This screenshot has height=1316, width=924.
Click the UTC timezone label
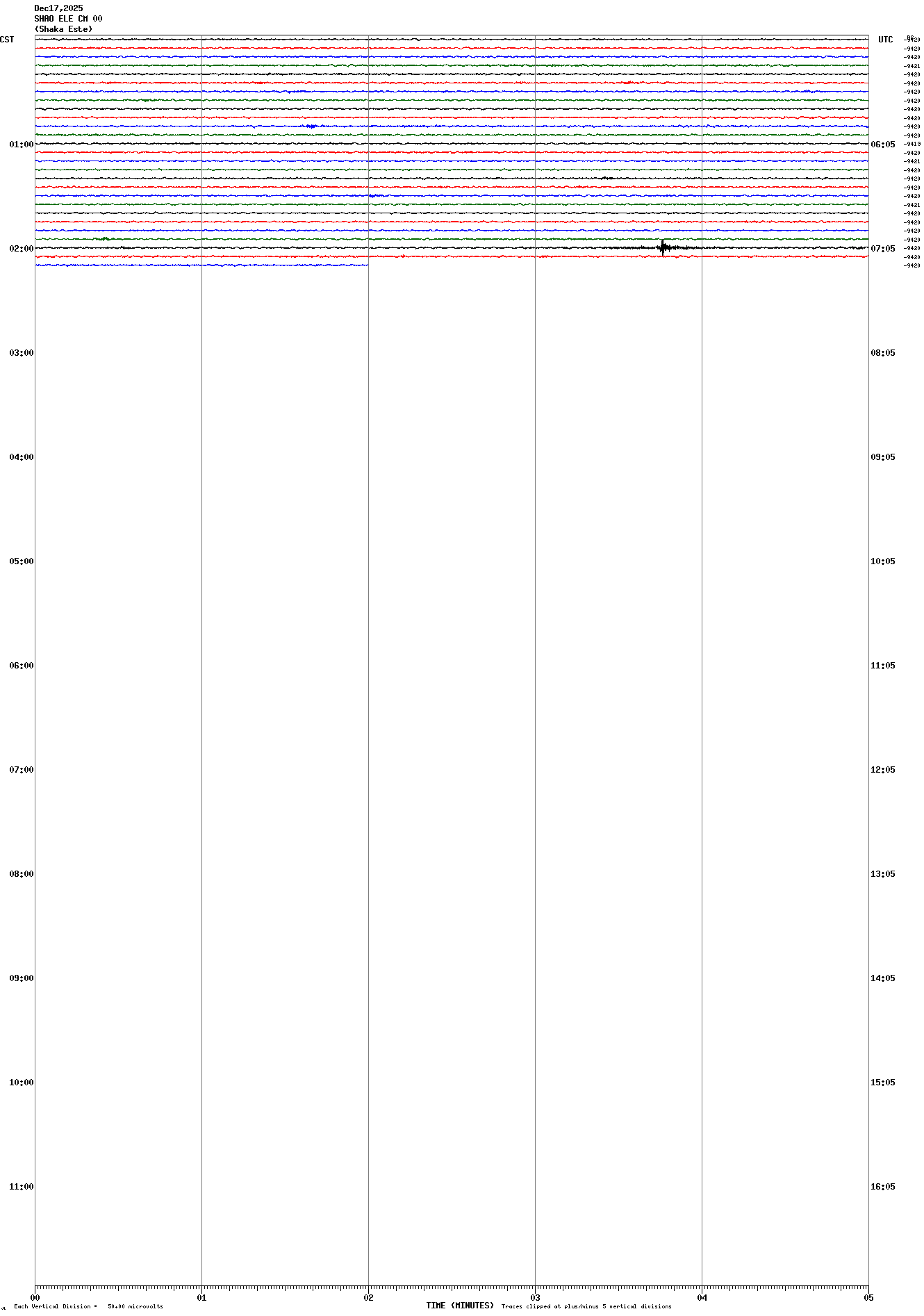(x=885, y=40)
